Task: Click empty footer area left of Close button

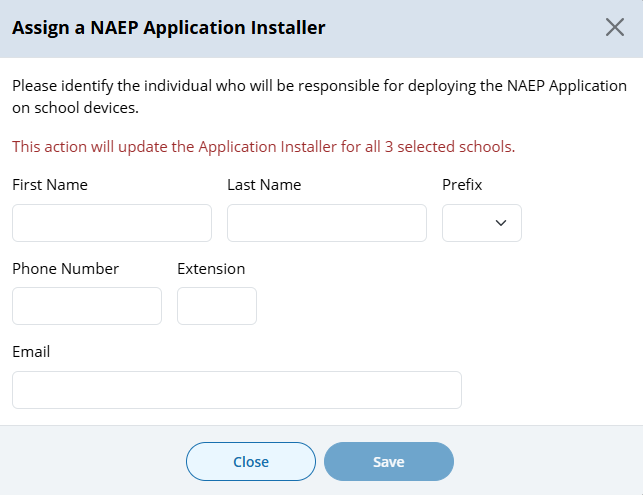Action: 90,462
